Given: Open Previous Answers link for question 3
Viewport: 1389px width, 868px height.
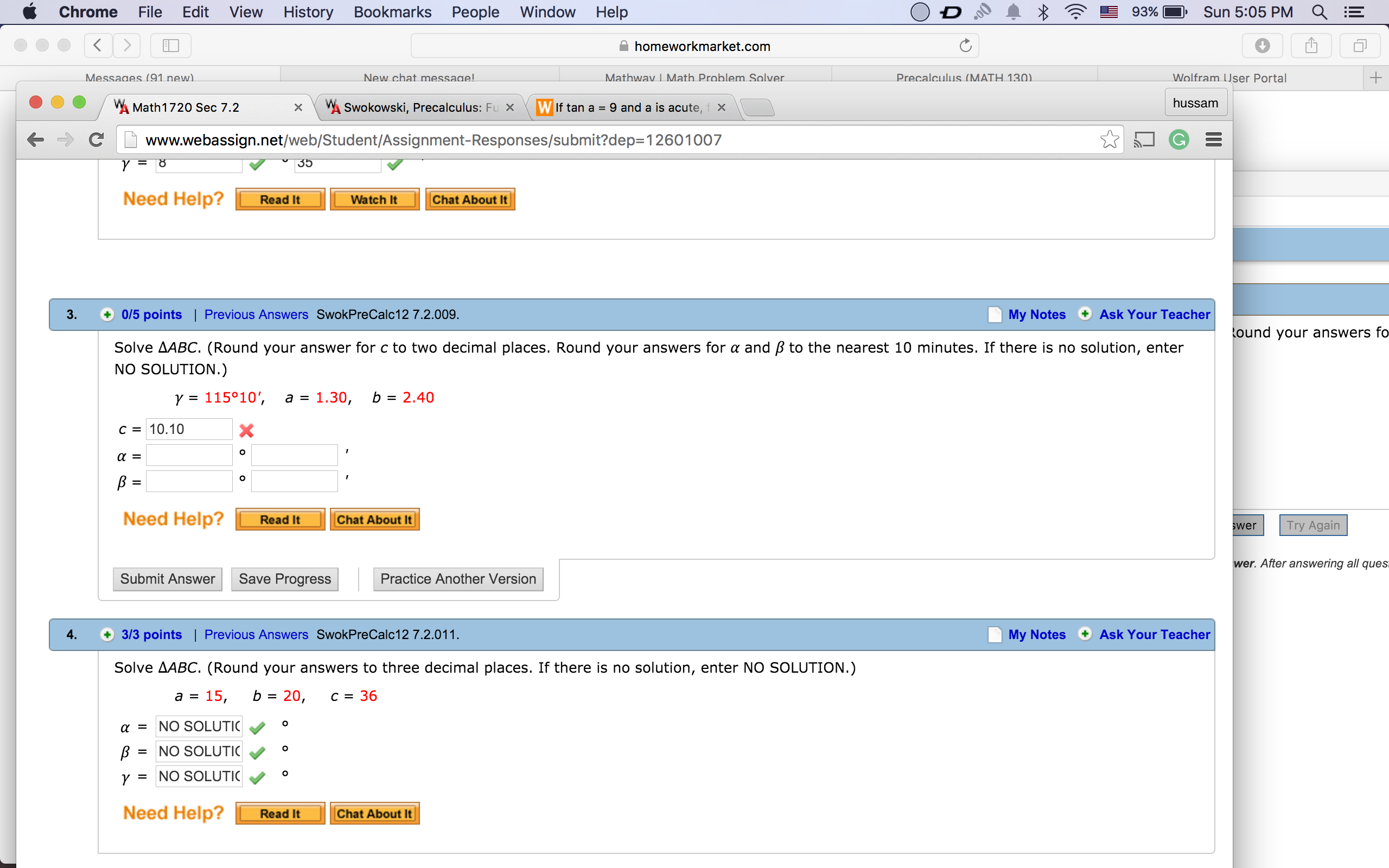Looking at the screenshot, I should (x=256, y=315).
